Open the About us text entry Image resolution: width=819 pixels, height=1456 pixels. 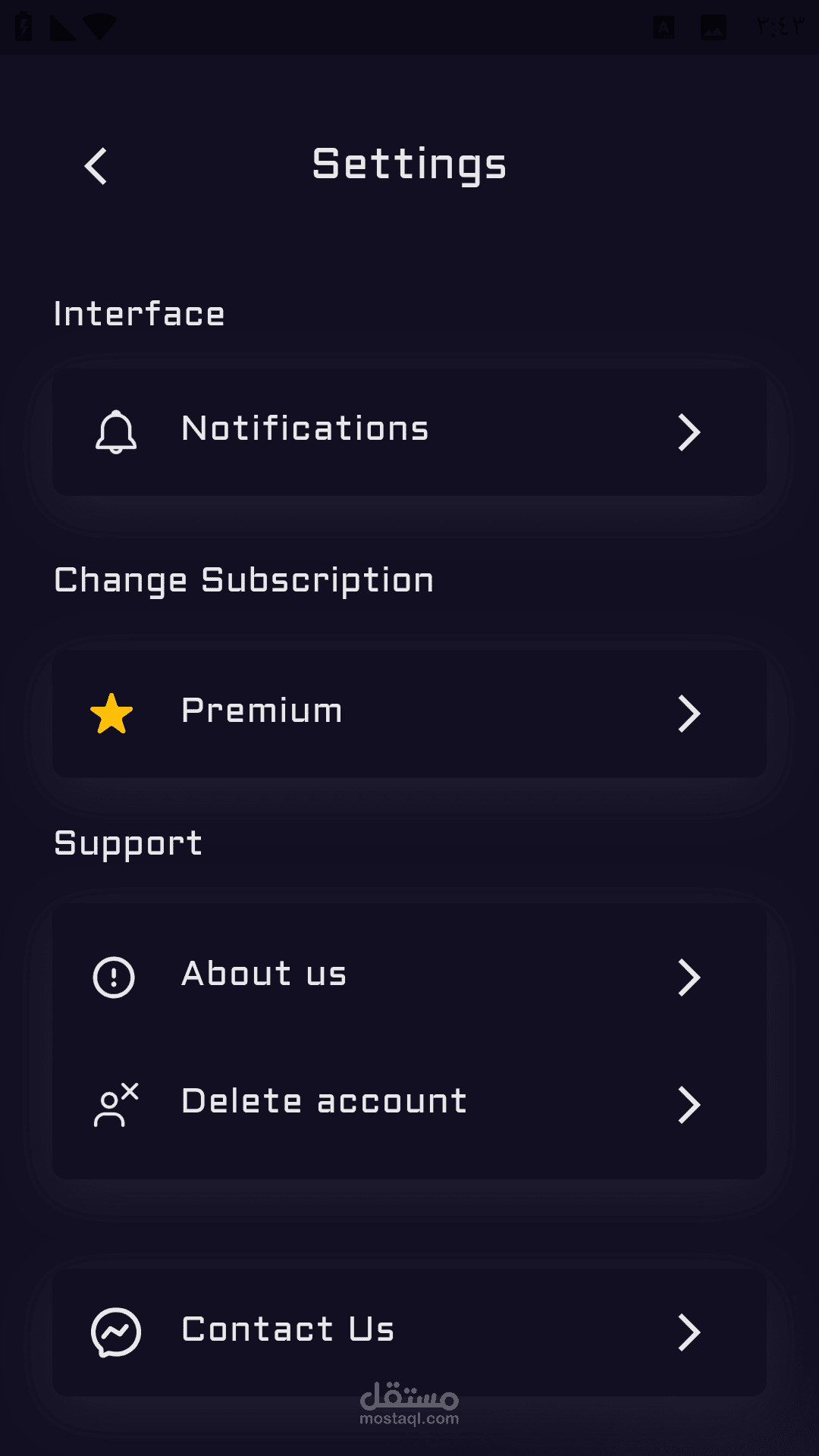coord(264,974)
